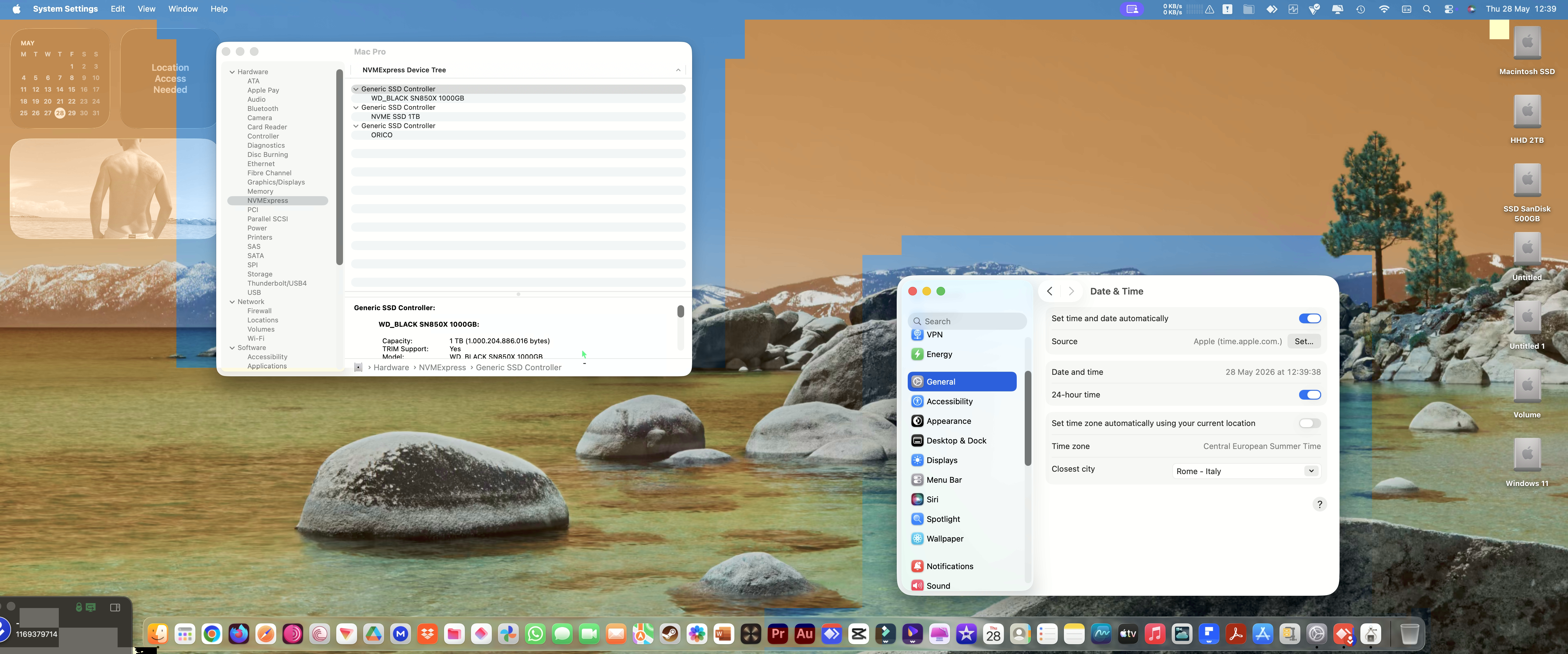Open Control Centre from menu bar

[1449, 9]
